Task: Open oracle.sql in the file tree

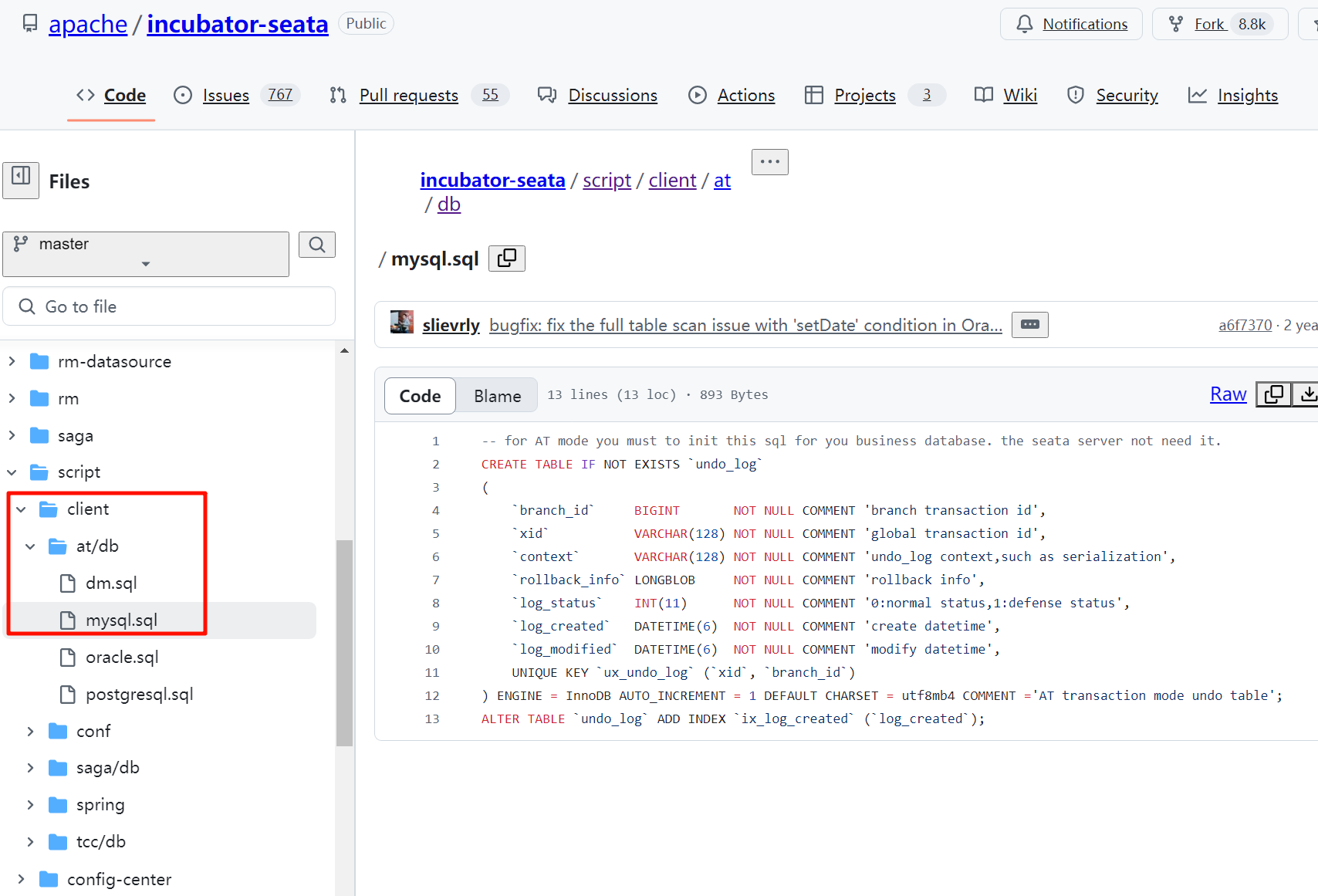Action: pyautogui.click(x=122, y=658)
